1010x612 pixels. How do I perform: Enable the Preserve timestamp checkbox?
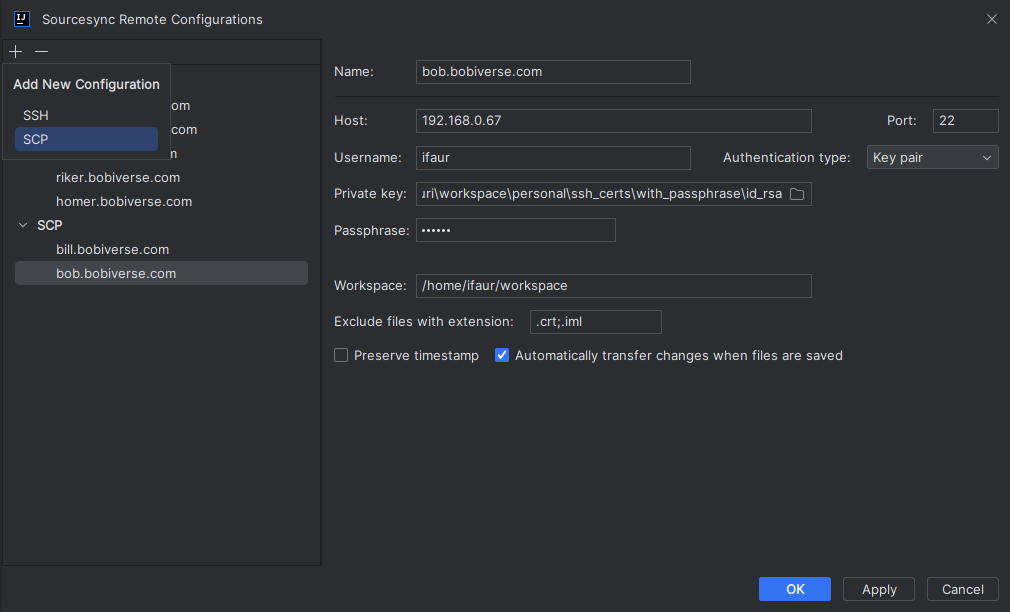(x=341, y=356)
